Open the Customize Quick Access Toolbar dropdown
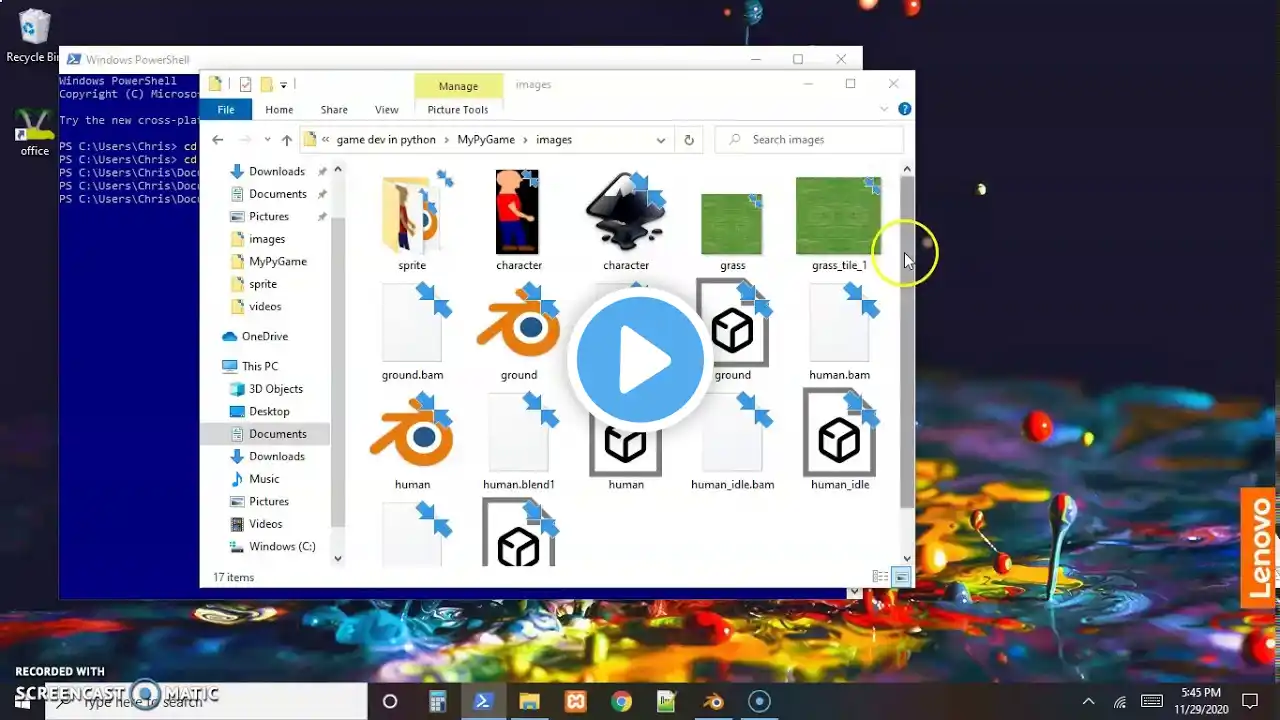The image size is (1280, 720). 284,85
